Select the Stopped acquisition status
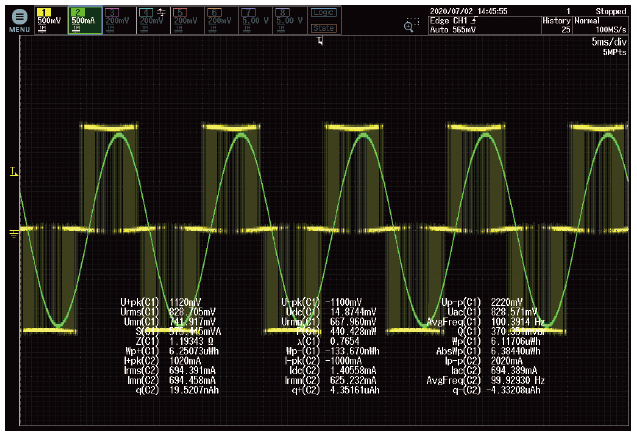The height and width of the screenshot is (439, 637). coord(611,11)
